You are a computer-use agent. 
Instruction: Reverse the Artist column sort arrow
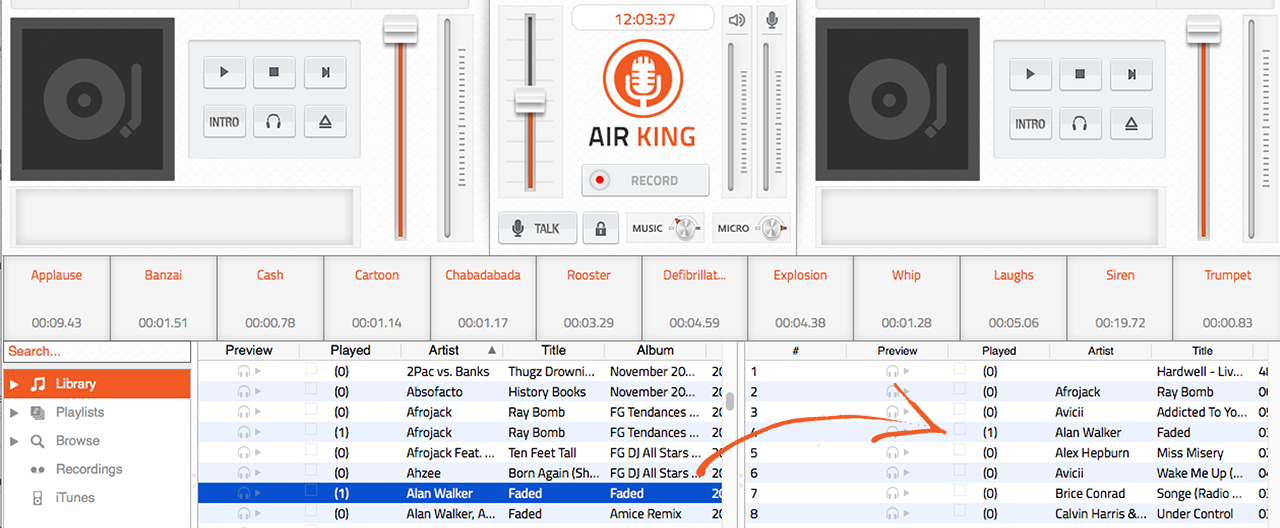click(491, 350)
